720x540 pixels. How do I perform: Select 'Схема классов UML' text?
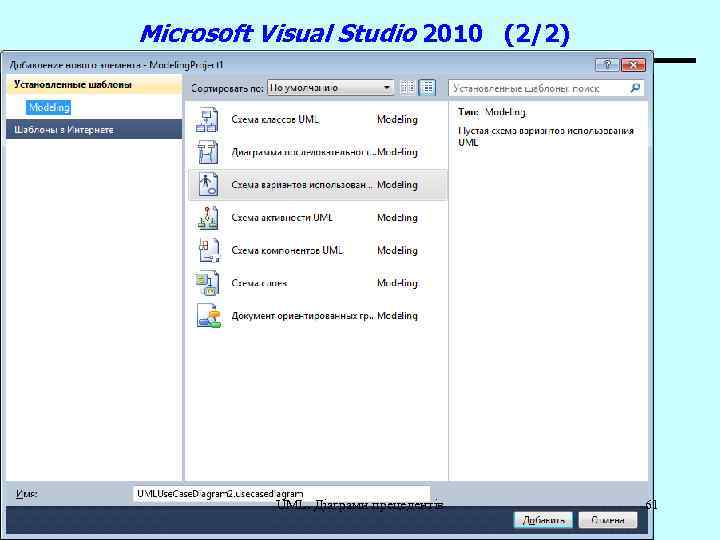click(275, 119)
